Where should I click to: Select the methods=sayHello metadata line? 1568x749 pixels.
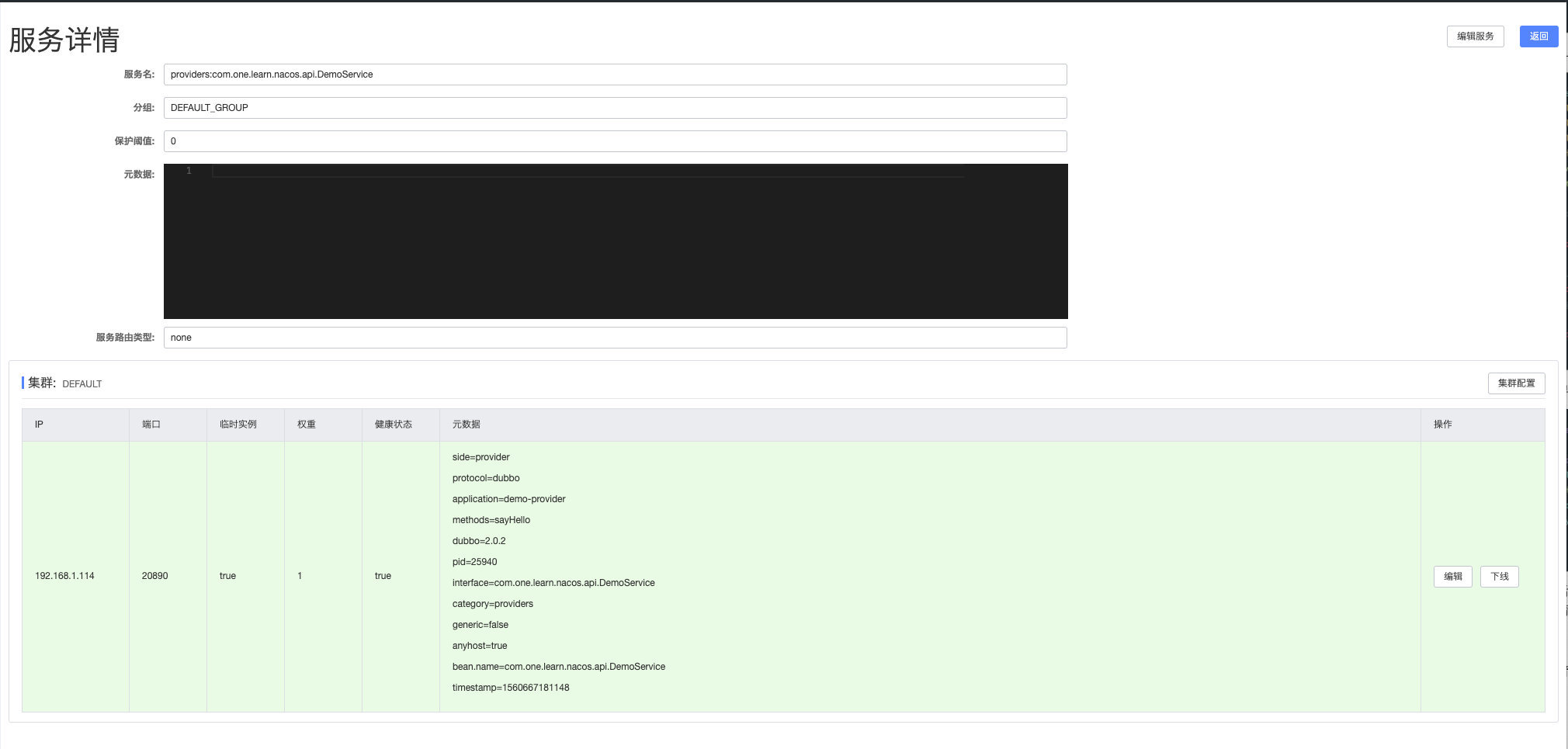point(491,520)
